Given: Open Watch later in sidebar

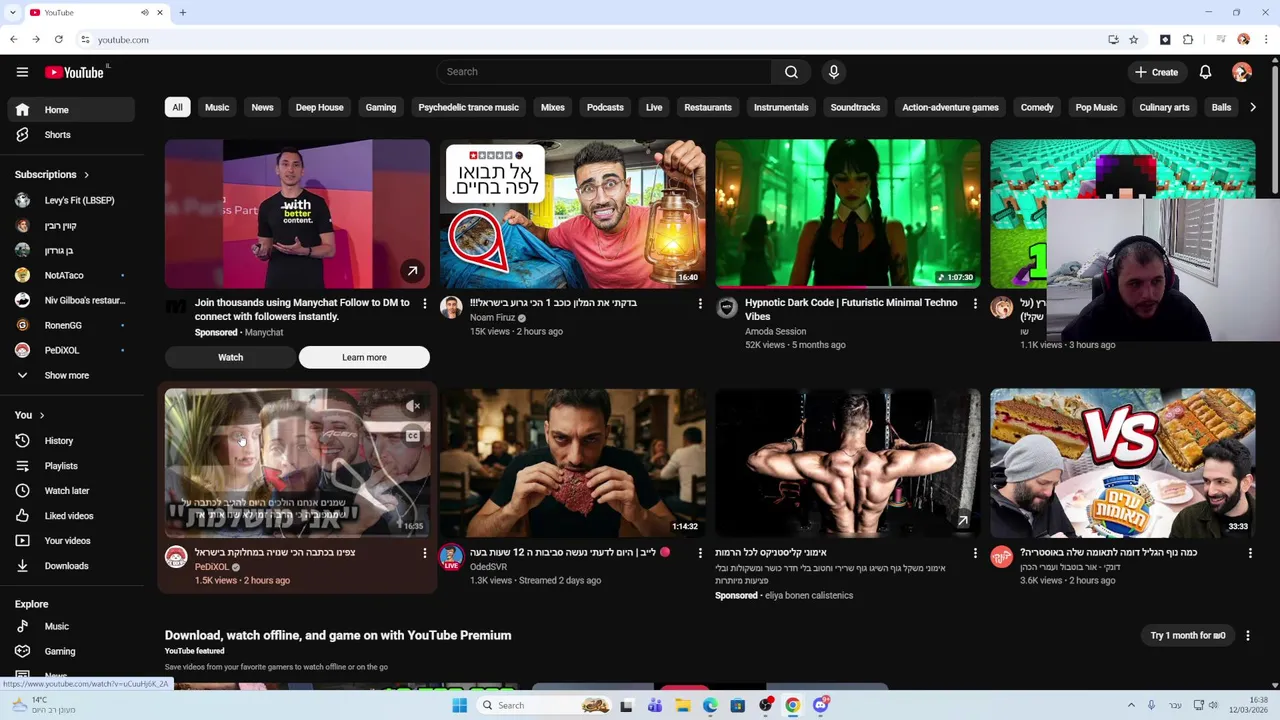Looking at the screenshot, I should 69,491.
